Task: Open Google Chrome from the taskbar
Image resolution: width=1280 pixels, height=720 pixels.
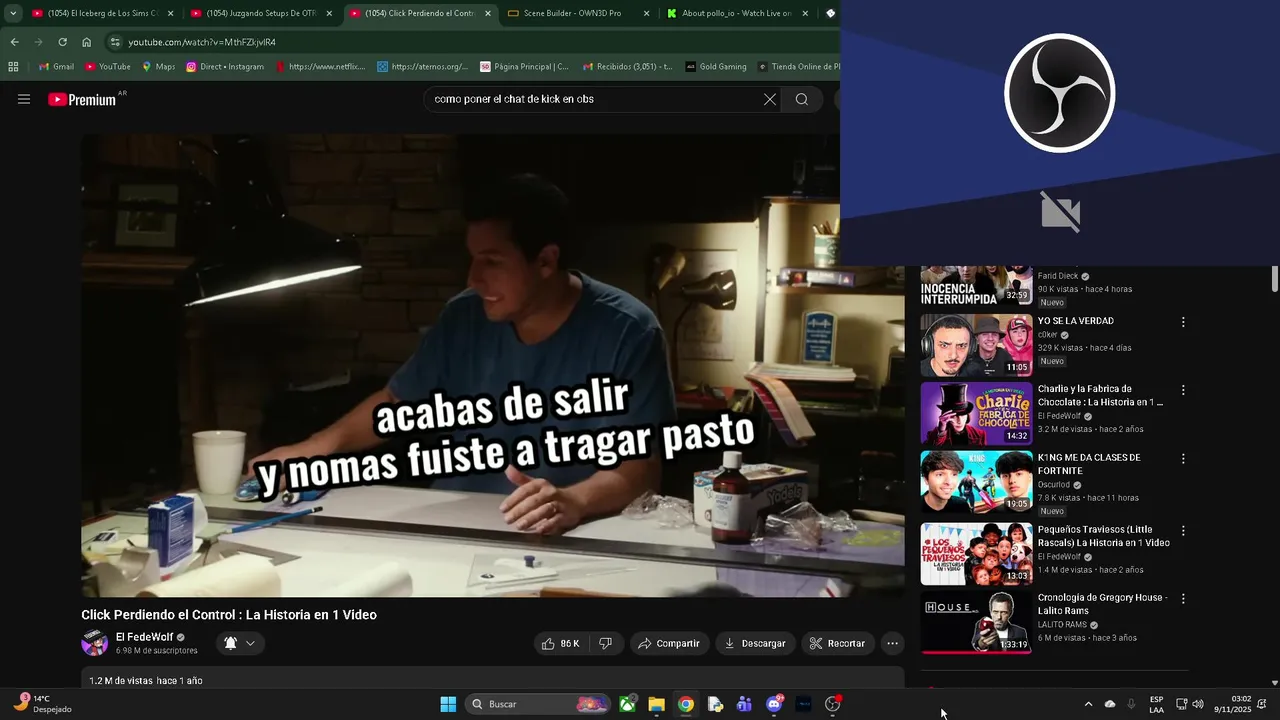Action: pyautogui.click(x=686, y=704)
